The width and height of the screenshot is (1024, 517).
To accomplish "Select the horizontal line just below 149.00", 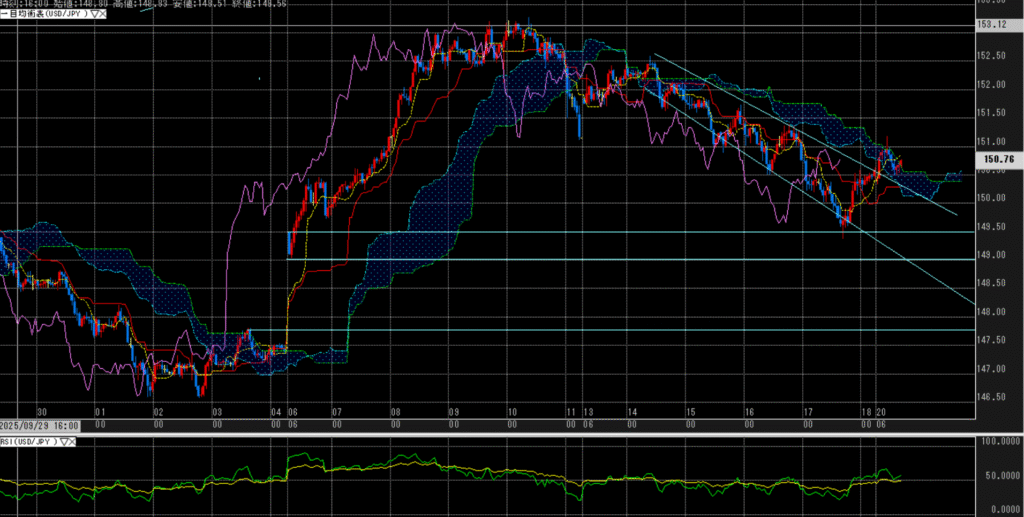I will pos(600,259).
